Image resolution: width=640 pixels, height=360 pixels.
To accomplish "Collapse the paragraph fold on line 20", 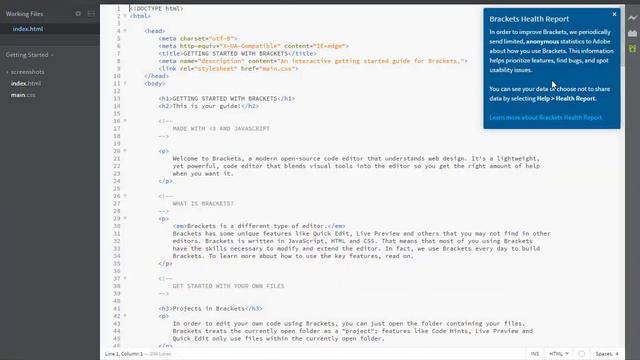I will coord(125,151).
